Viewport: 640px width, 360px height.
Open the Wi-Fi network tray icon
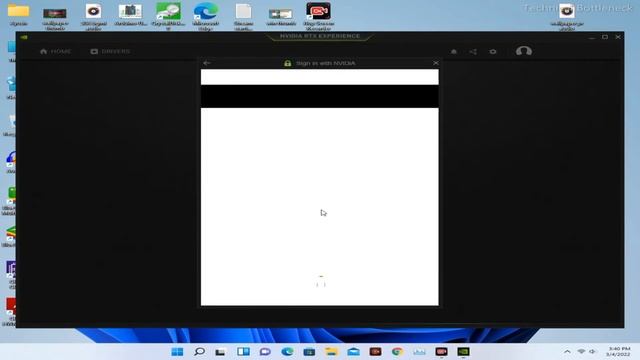(x=581, y=351)
